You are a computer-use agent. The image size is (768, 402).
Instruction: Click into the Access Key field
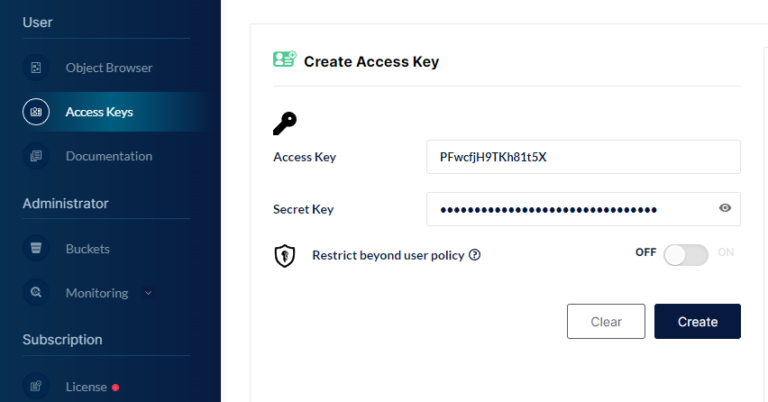coord(583,157)
